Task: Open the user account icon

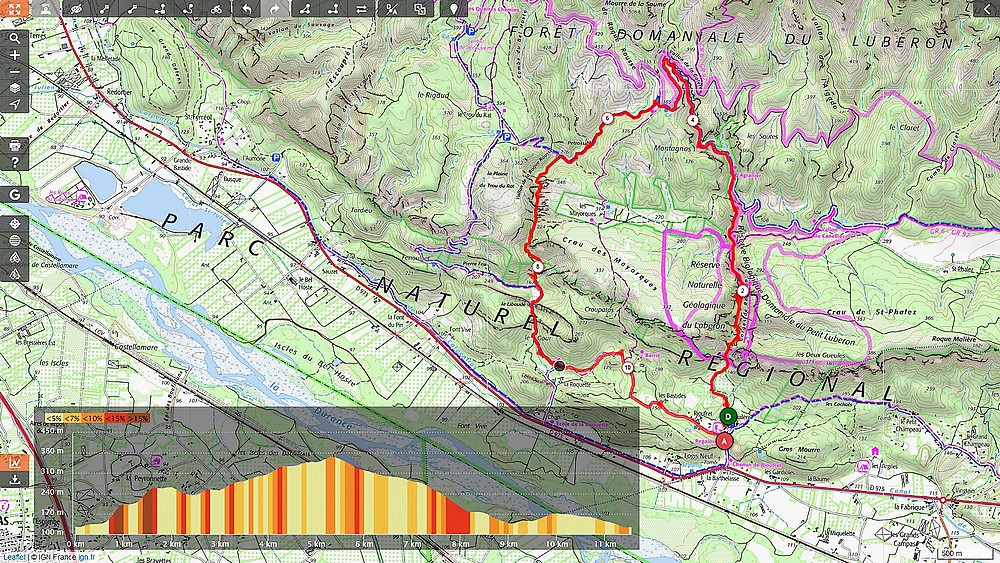Action: coord(45,8)
